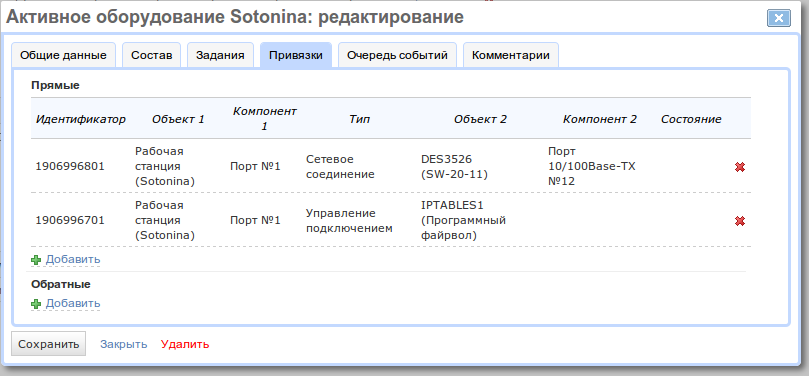Go to Очередь событий tab

tap(397, 55)
